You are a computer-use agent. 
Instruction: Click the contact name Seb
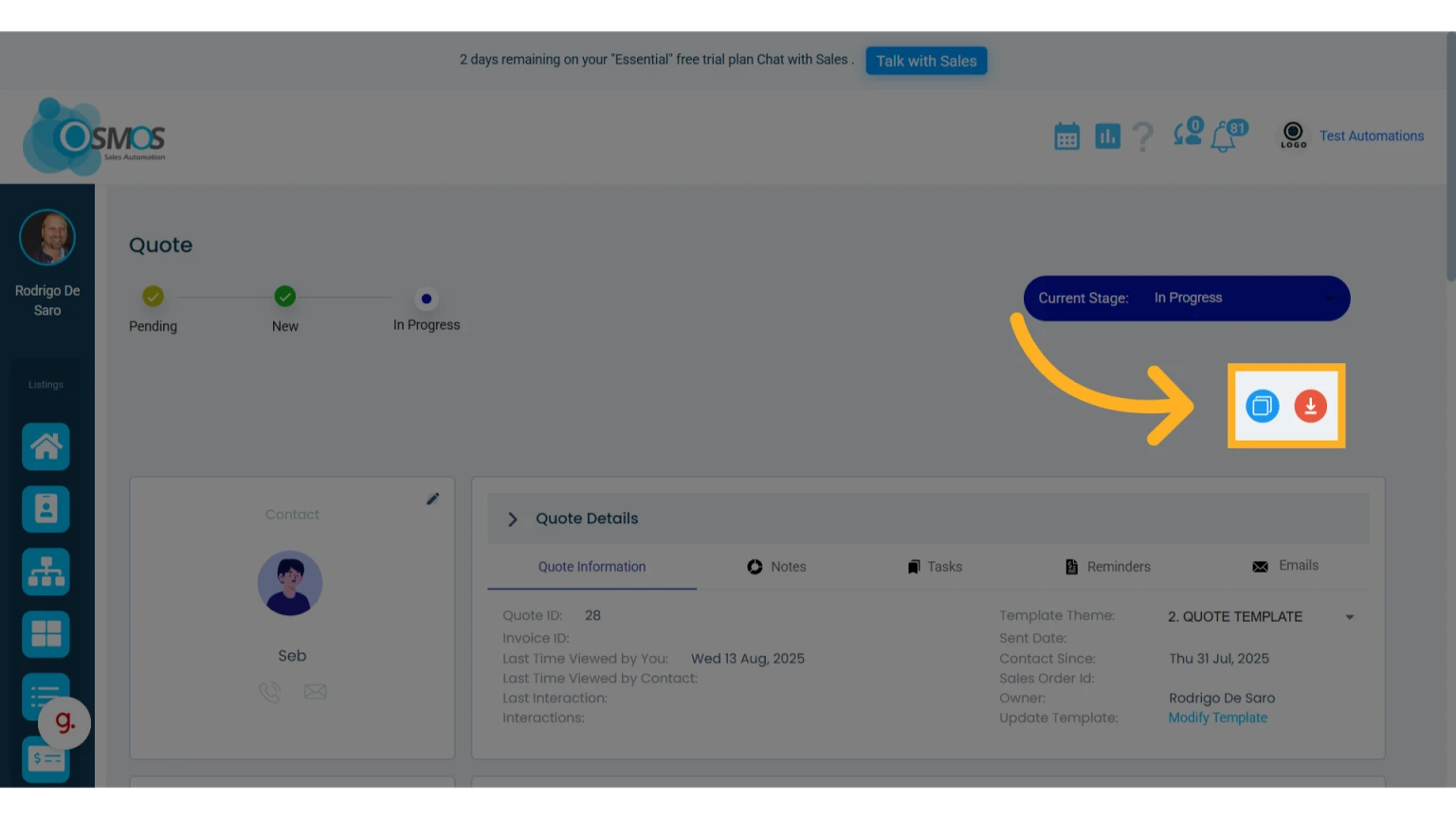click(x=292, y=656)
